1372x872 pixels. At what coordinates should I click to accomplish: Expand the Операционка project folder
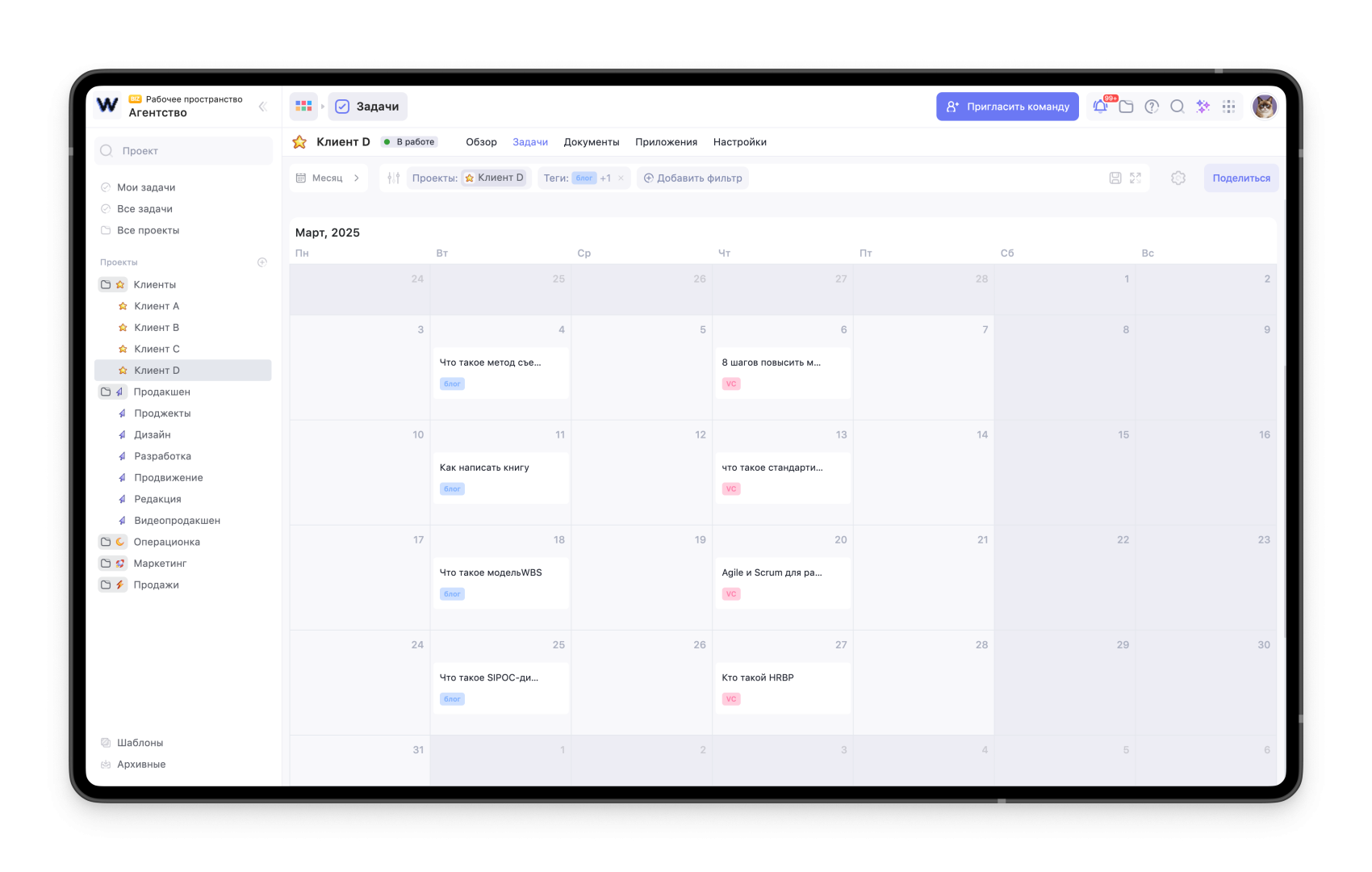tap(106, 542)
